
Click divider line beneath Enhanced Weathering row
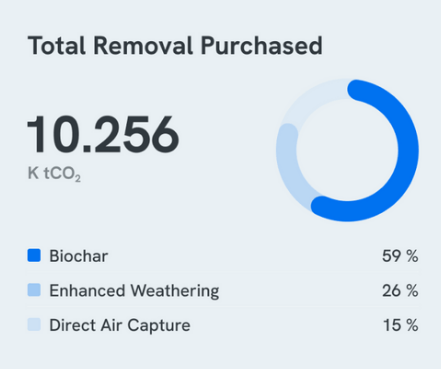coord(223,306)
